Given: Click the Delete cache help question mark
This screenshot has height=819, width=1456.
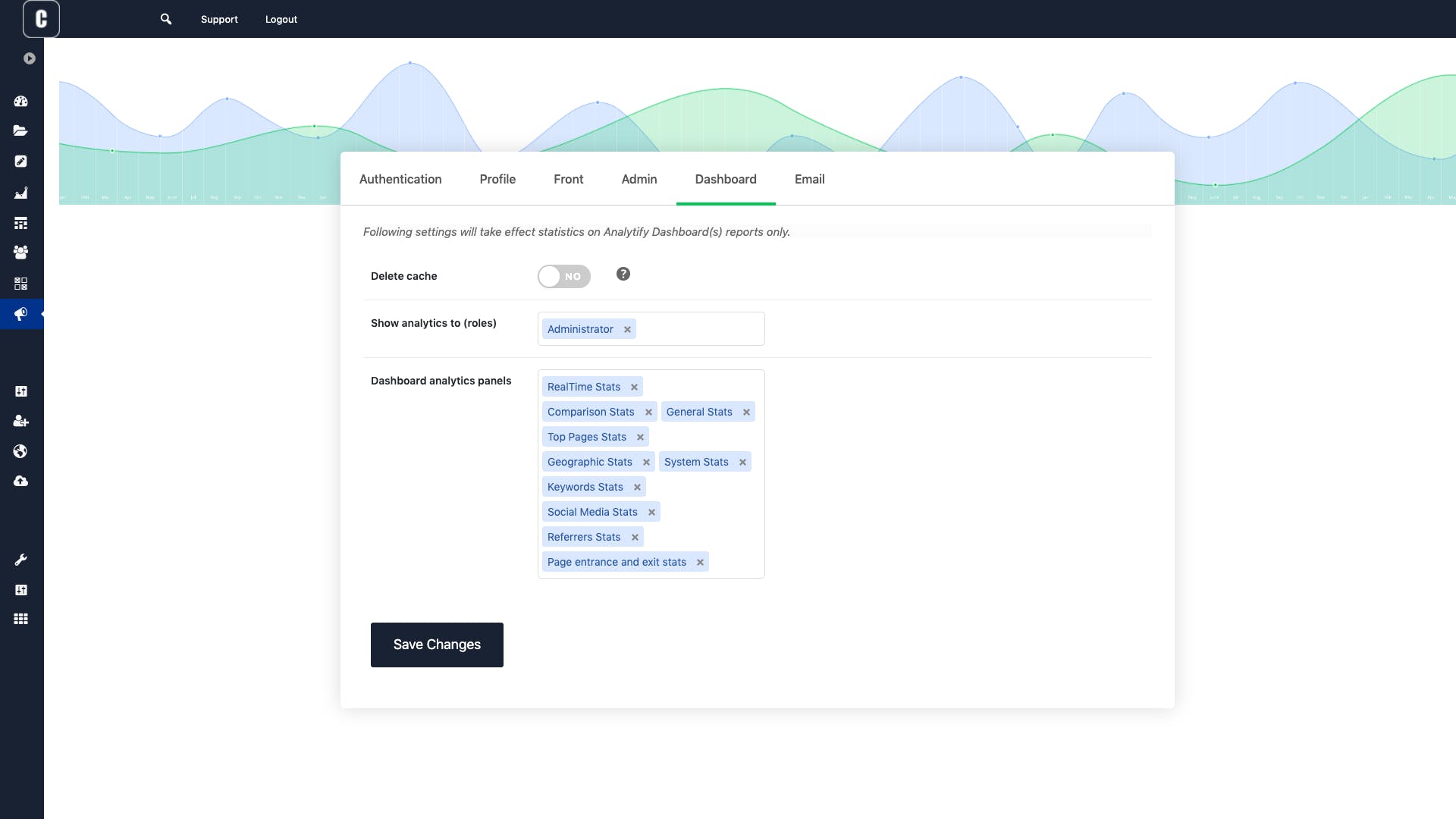Looking at the screenshot, I should point(623,275).
